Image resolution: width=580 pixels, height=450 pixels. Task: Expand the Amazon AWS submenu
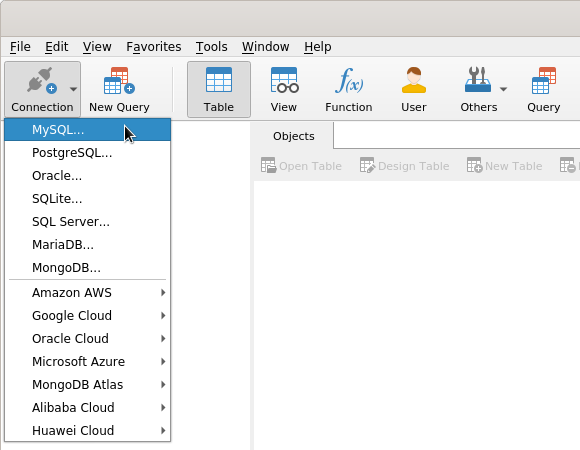pyautogui.click(x=88, y=292)
